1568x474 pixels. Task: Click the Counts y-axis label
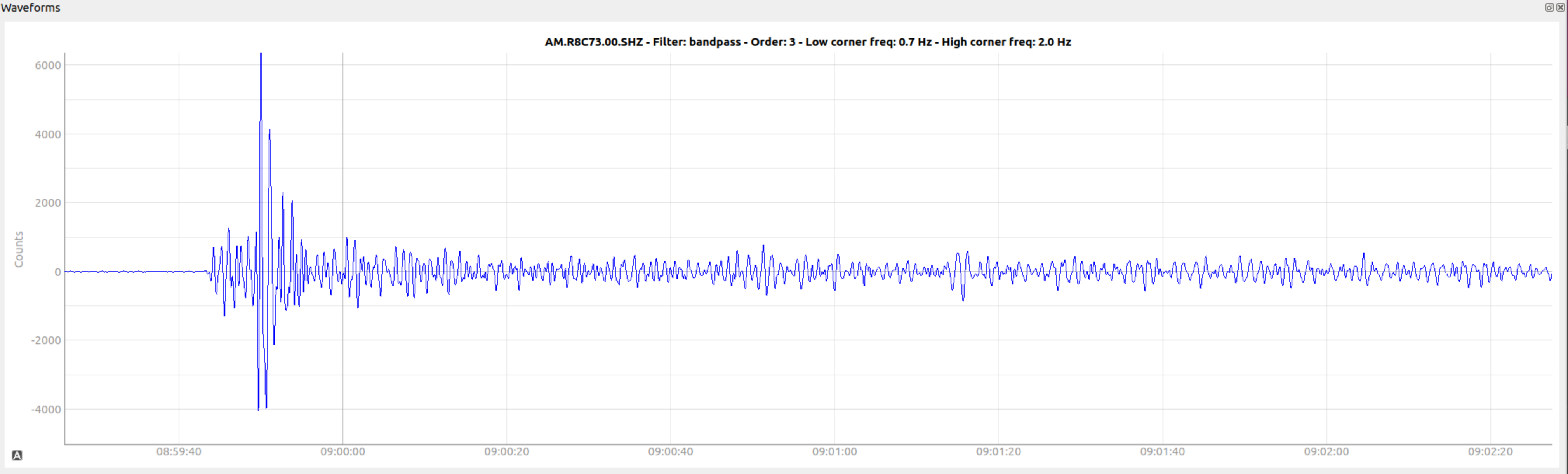coord(19,249)
